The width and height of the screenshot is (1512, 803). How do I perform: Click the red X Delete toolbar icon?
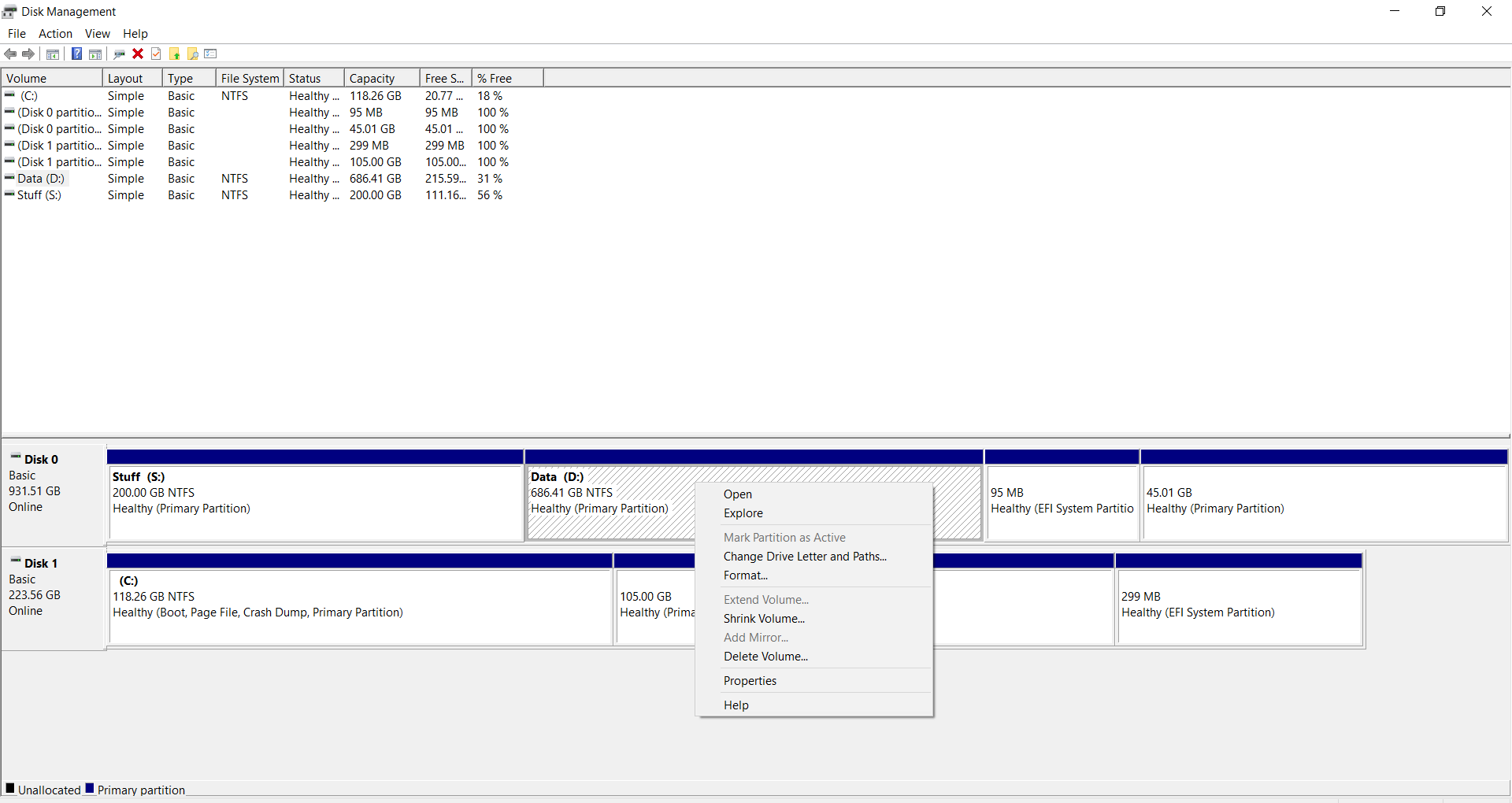pyautogui.click(x=138, y=54)
